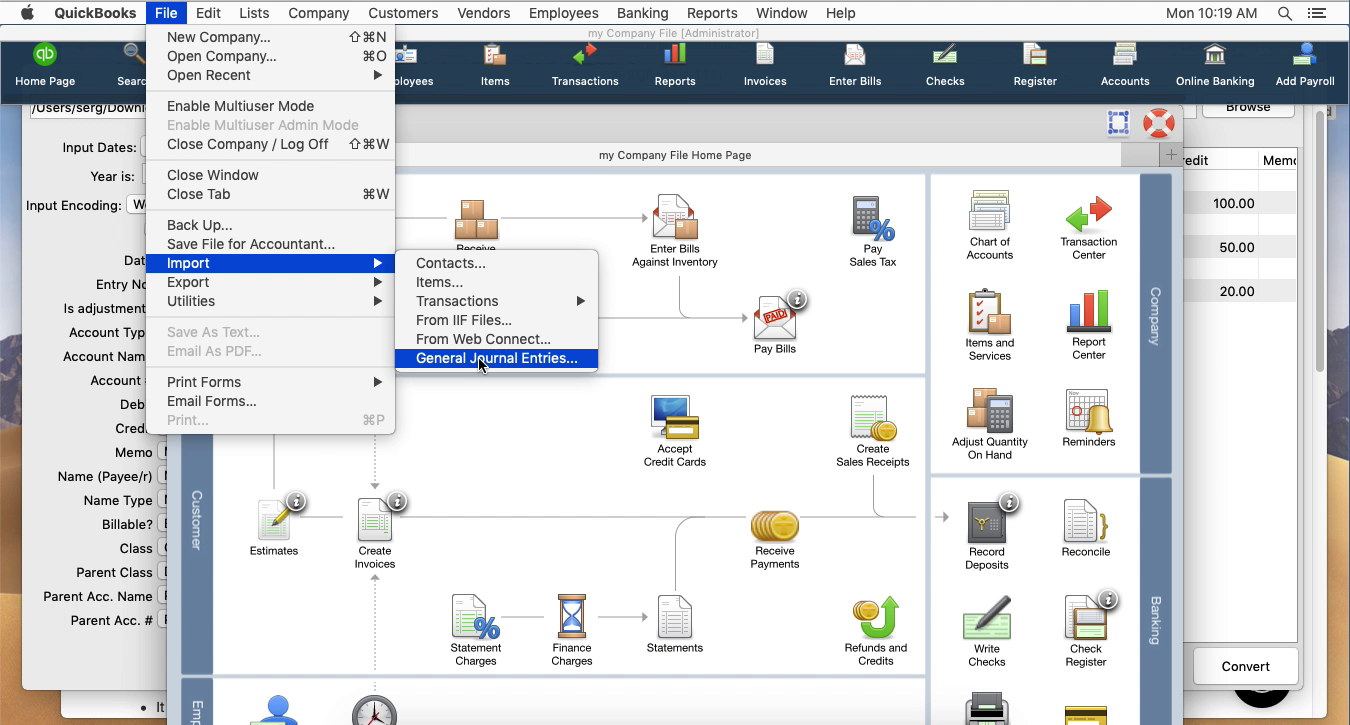Click the life preserver help icon
The height and width of the screenshot is (725, 1350).
click(x=1158, y=124)
